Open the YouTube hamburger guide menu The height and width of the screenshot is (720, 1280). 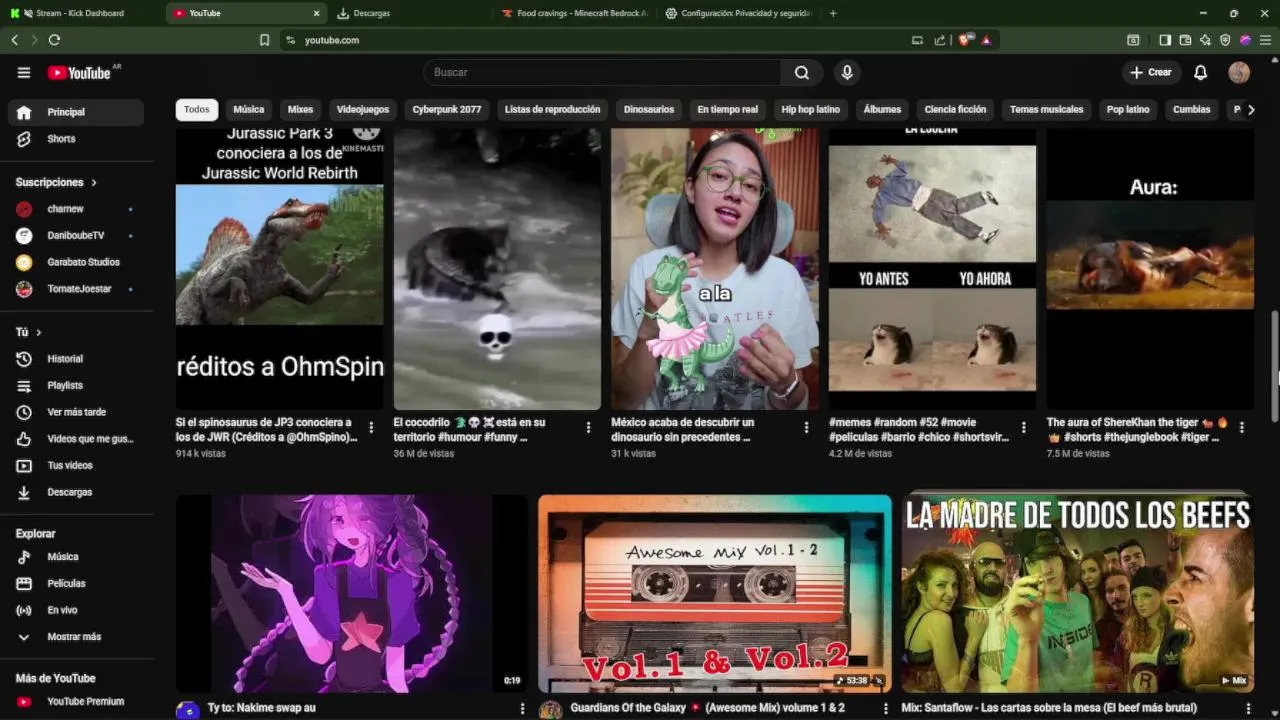(x=24, y=72)
